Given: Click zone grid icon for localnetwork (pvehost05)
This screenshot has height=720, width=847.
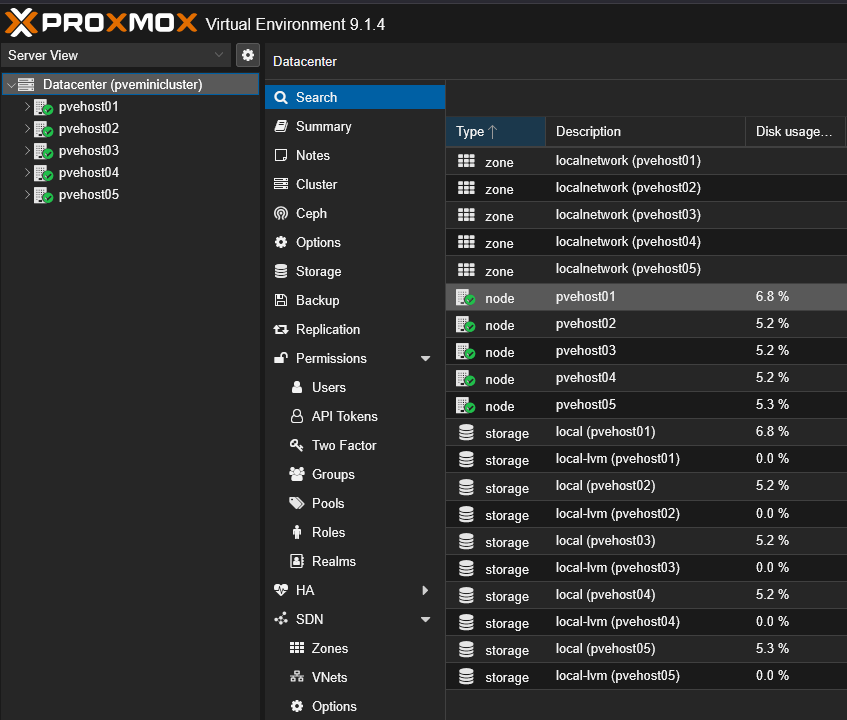Looking at the screenshot, I should [466, 270].
